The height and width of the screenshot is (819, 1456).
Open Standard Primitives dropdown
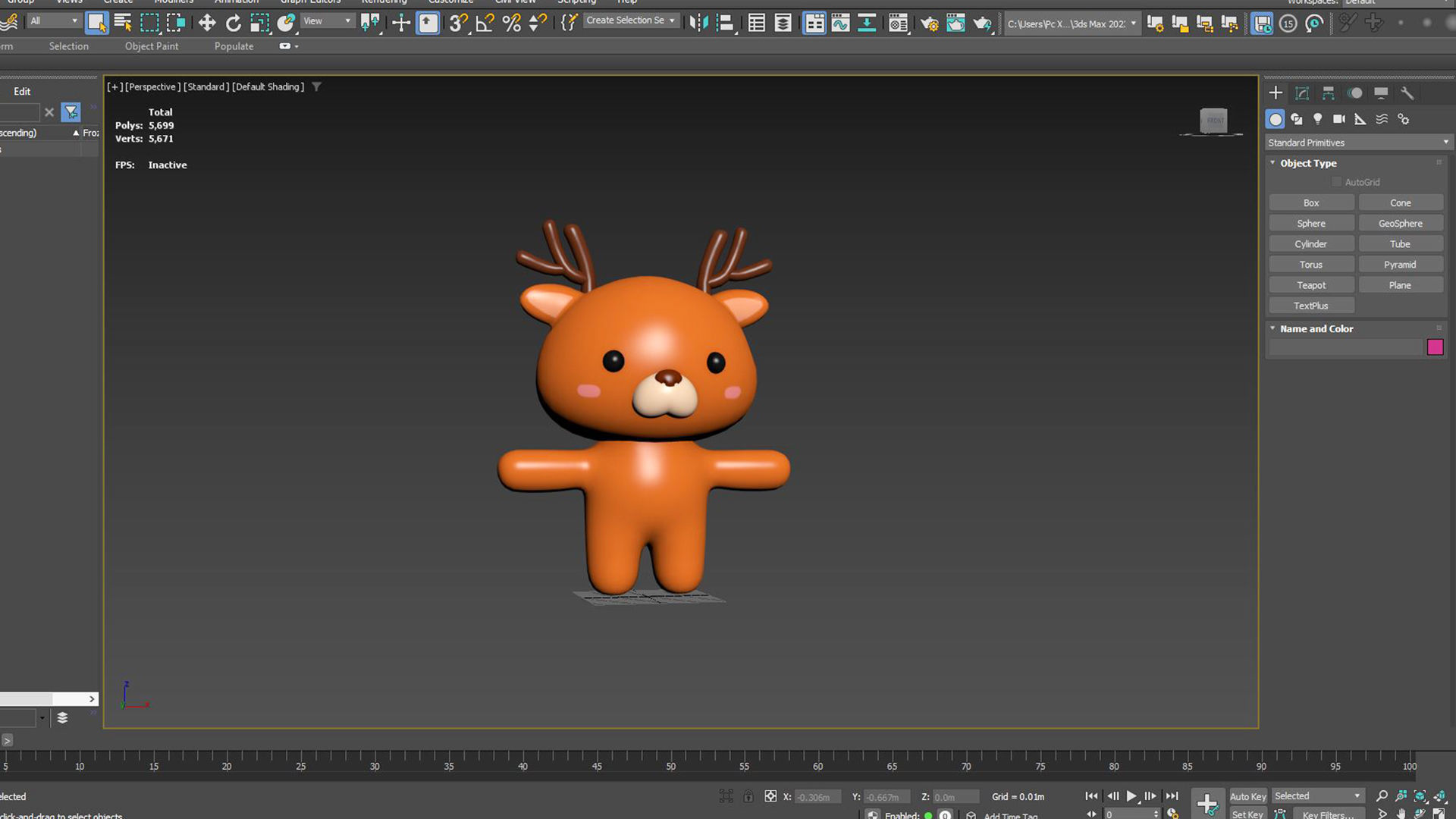[1357, 143]
